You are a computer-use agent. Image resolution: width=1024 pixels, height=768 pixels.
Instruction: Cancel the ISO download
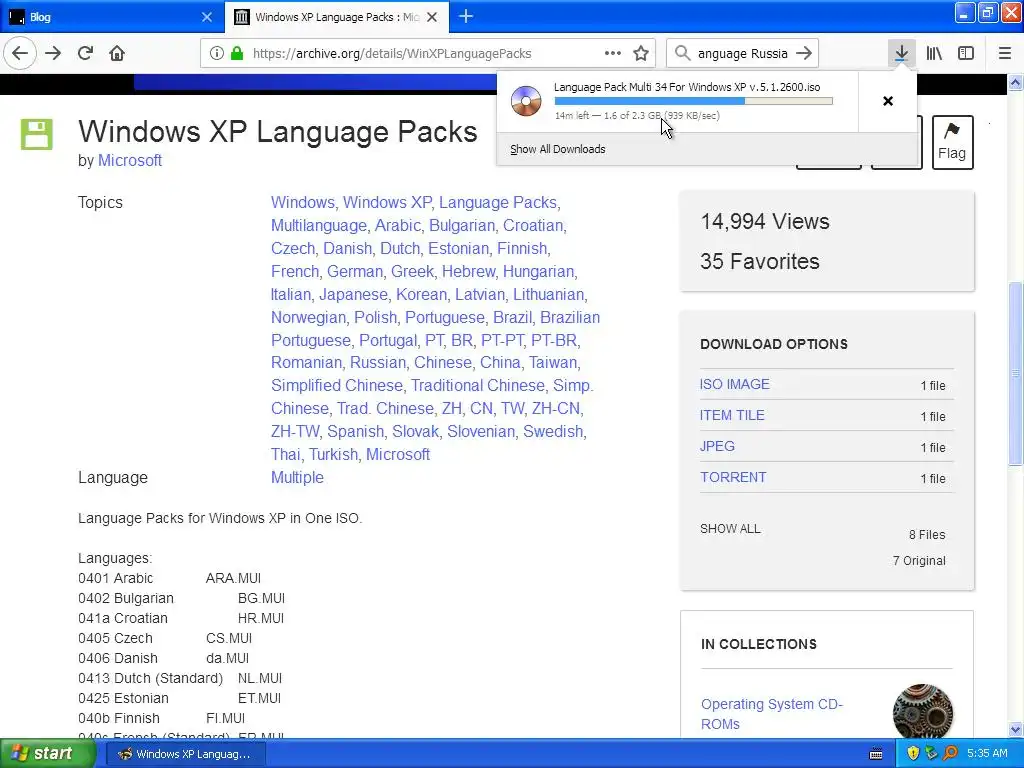click(x=888, y=101)
